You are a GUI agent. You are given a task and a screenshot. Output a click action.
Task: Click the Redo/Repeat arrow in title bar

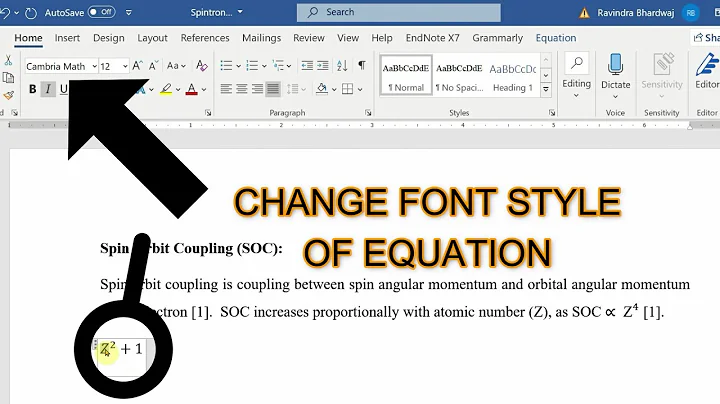click(x=31, y=13)
